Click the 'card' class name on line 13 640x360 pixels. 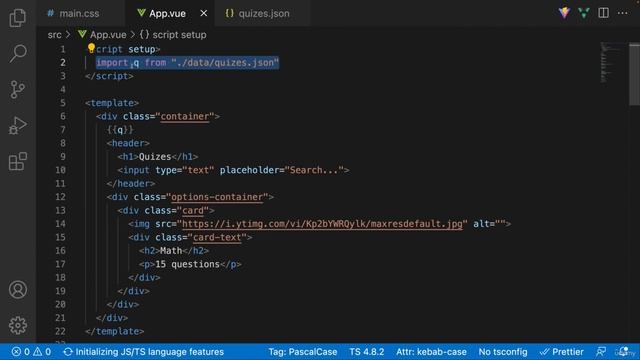coord(193,210)
